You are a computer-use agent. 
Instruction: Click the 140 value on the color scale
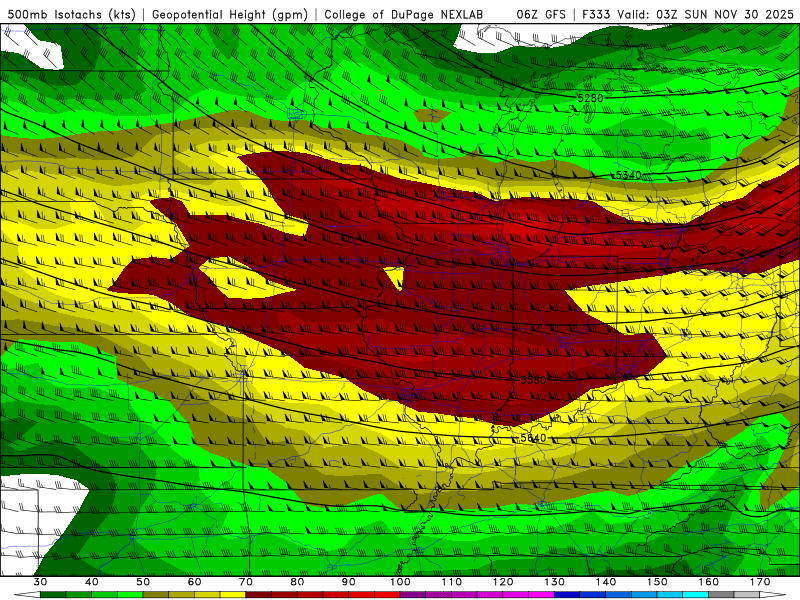[606, 582]
